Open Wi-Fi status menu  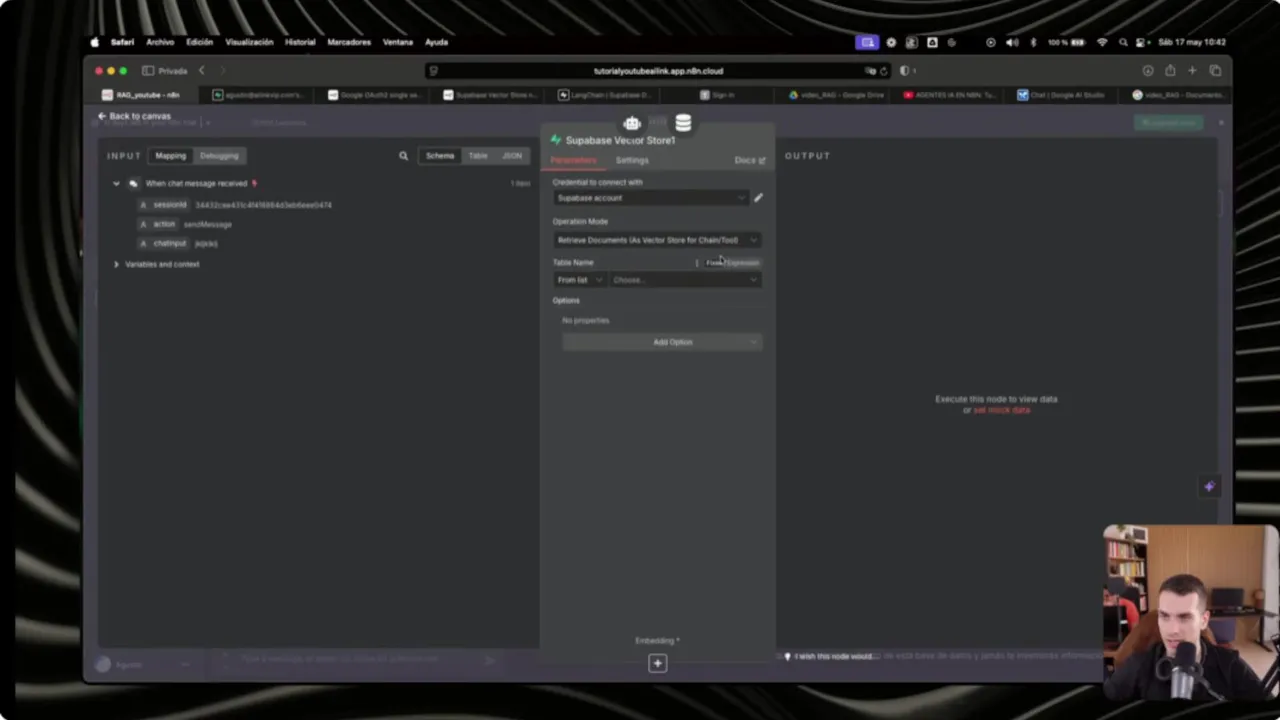point(1102,42)
